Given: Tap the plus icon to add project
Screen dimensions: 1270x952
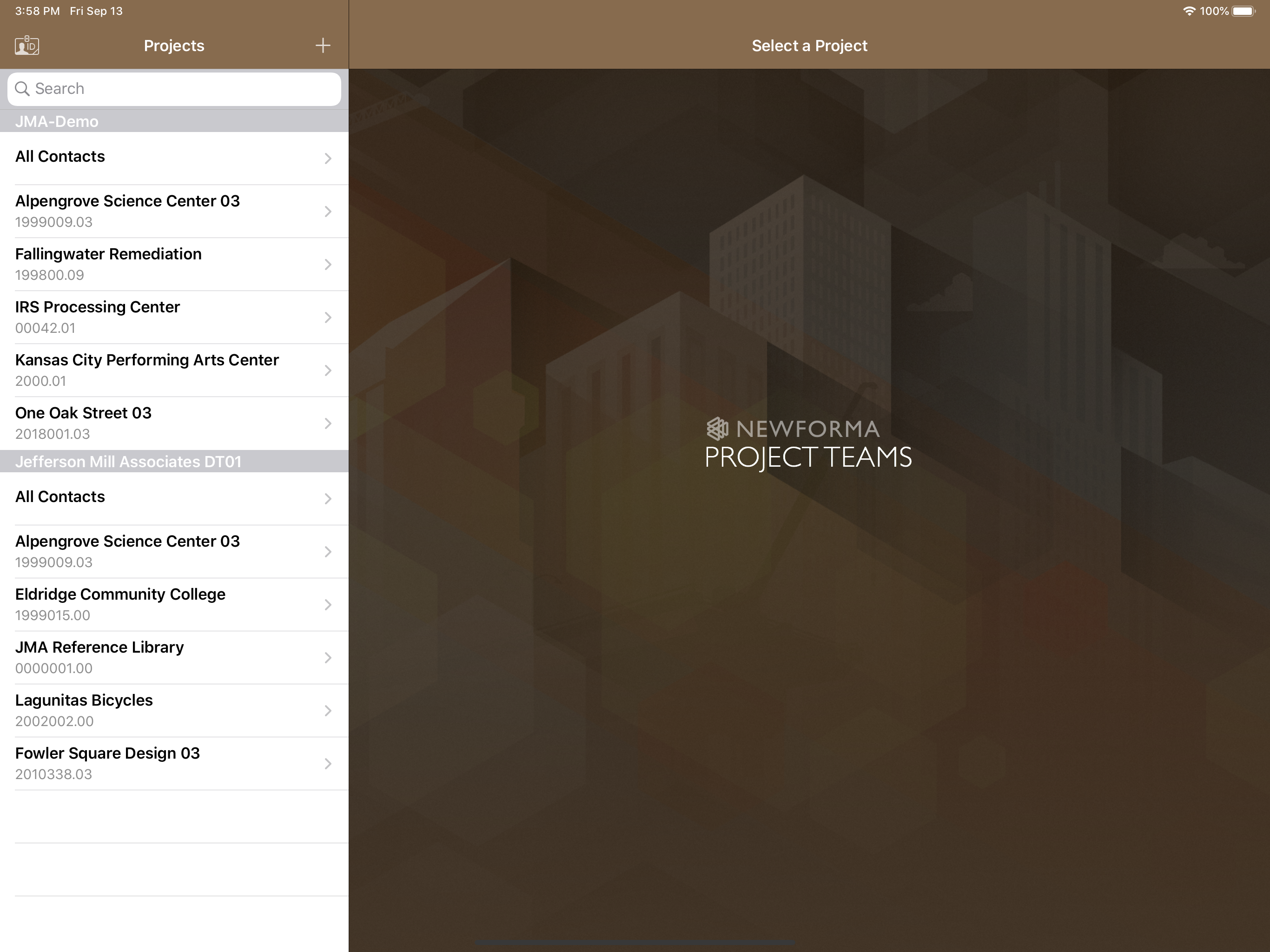Looking at the screenshot, I should (x=323, y=46).
